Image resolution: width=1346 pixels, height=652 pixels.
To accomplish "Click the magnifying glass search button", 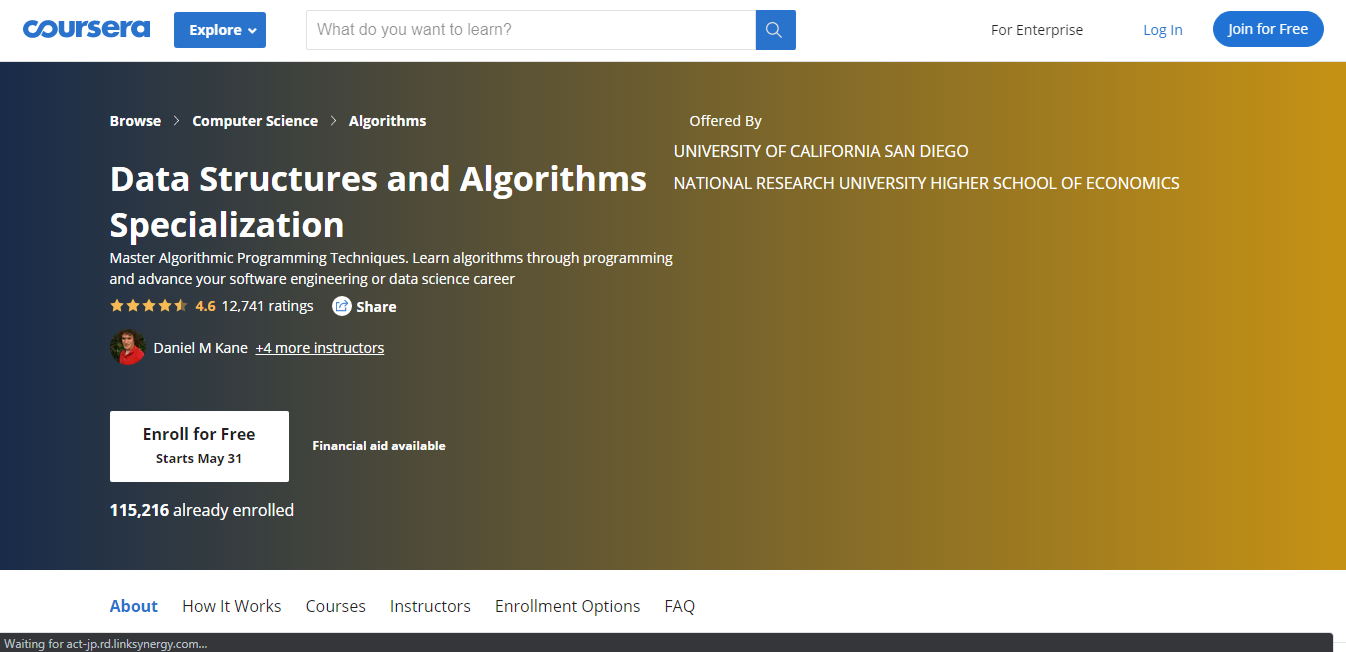I will pyautogui.click(x=775, y=30).
